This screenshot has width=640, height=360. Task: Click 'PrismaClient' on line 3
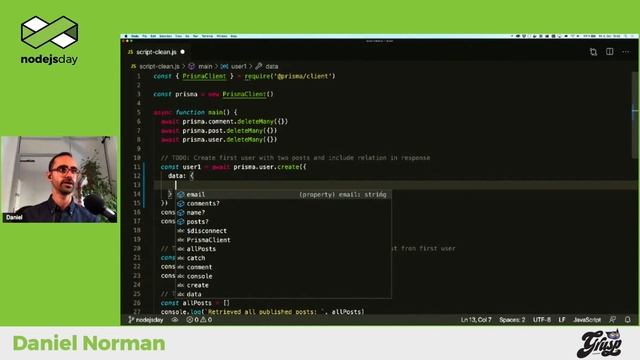tap(244, 94)
